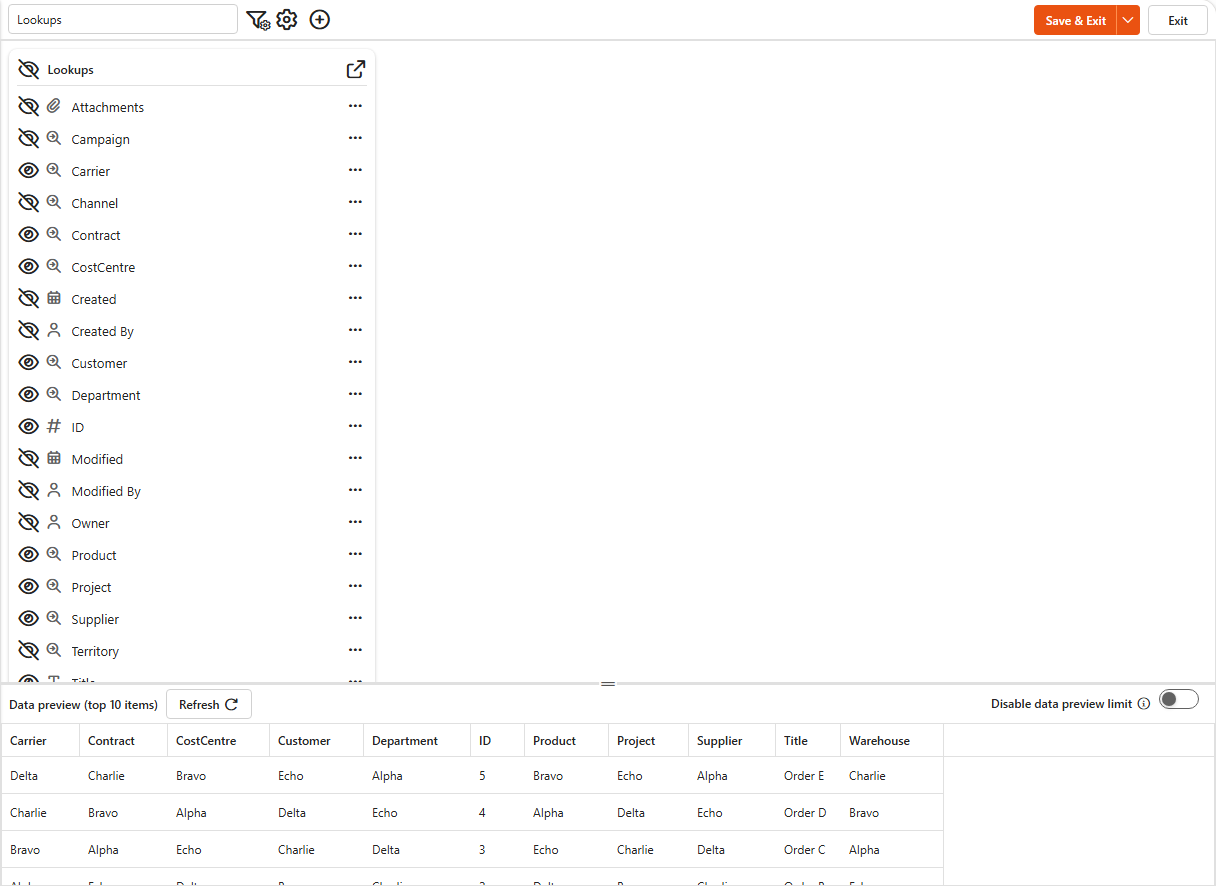Hide the Project column

pyautogui.click(x=29, y=587)
